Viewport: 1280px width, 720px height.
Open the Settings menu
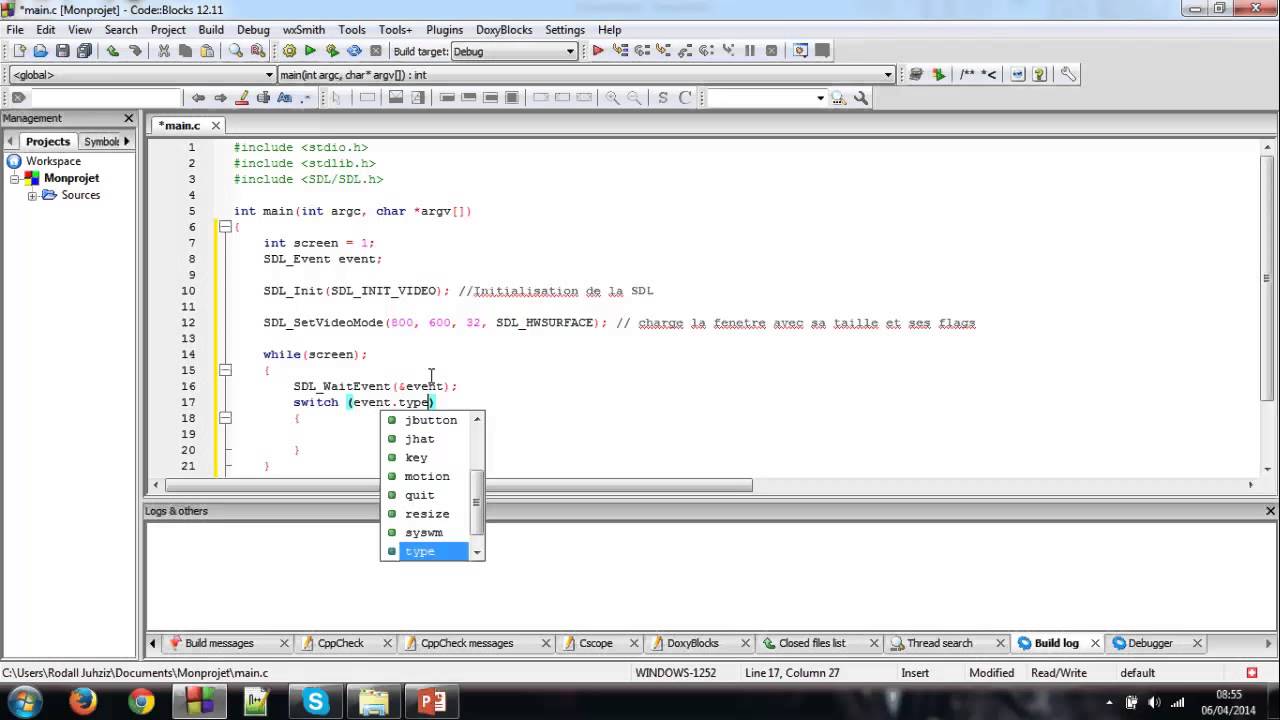tap(565, 30)
